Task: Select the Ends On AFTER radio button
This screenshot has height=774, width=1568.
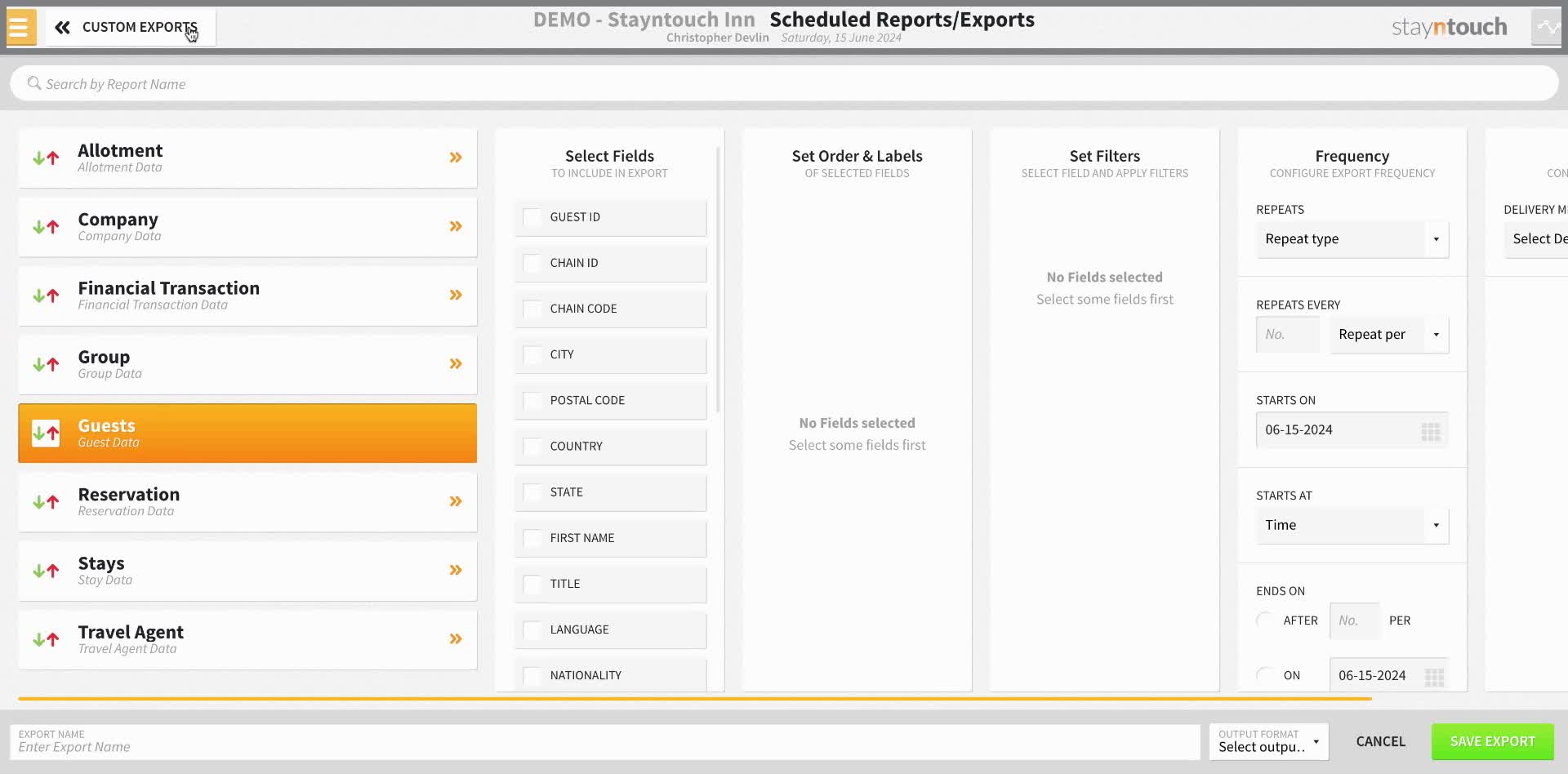Action: (x=1265, y=621)
